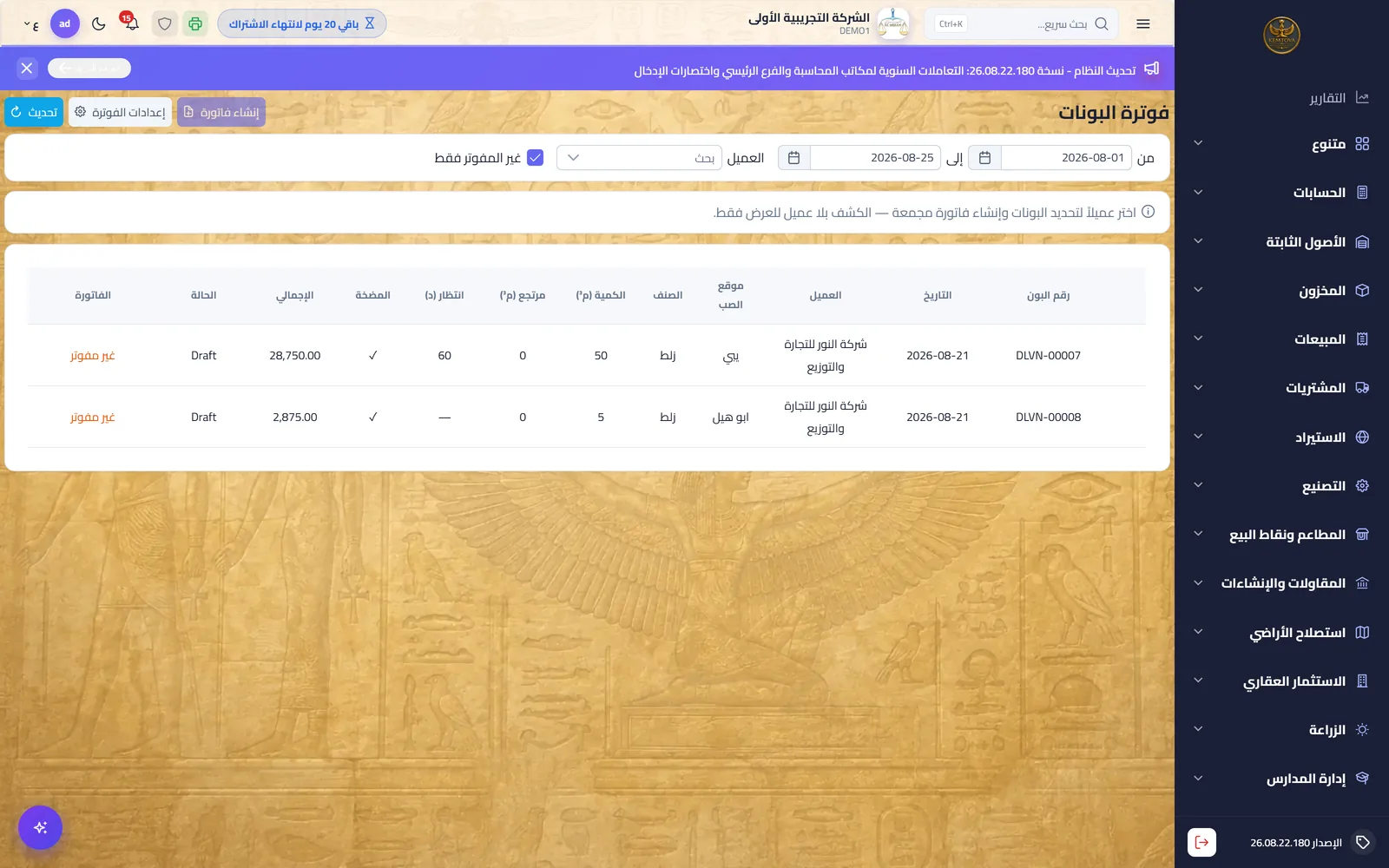Expand the الحسابات accounts section

(x=1282, y=193)
